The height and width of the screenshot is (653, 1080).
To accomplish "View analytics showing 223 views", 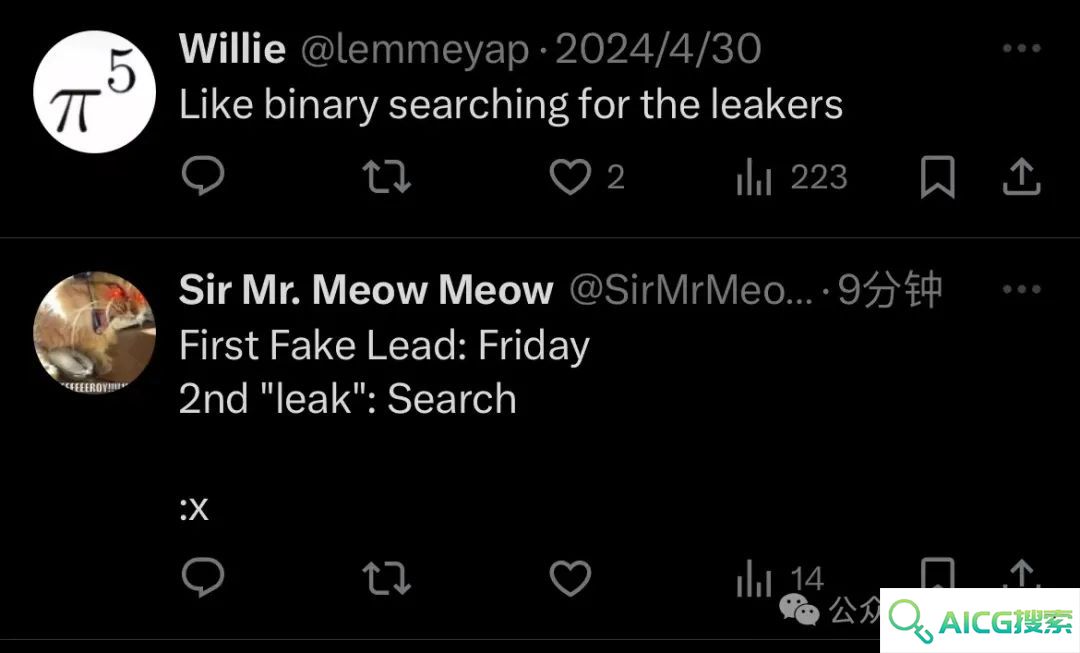I will pyautogui.click(x=791, y=178).
